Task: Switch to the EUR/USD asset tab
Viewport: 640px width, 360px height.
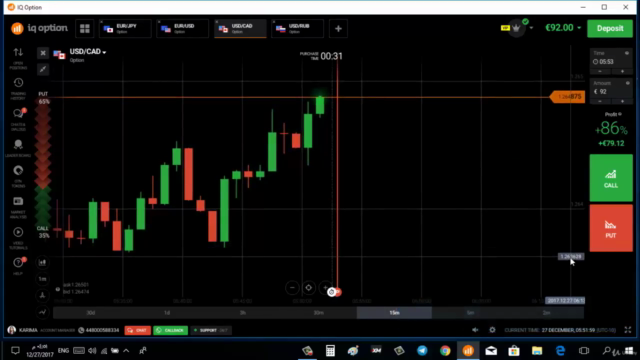Action: tap(183, 29)
